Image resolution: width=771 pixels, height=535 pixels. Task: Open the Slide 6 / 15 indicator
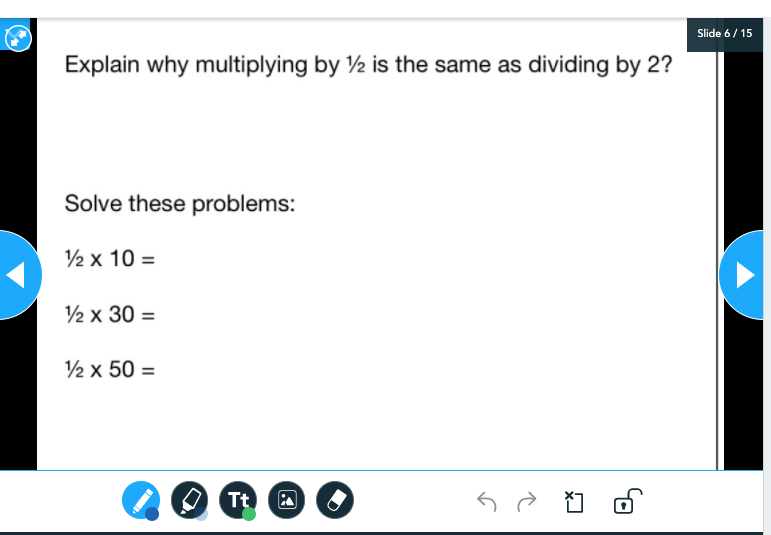point(724,33)
